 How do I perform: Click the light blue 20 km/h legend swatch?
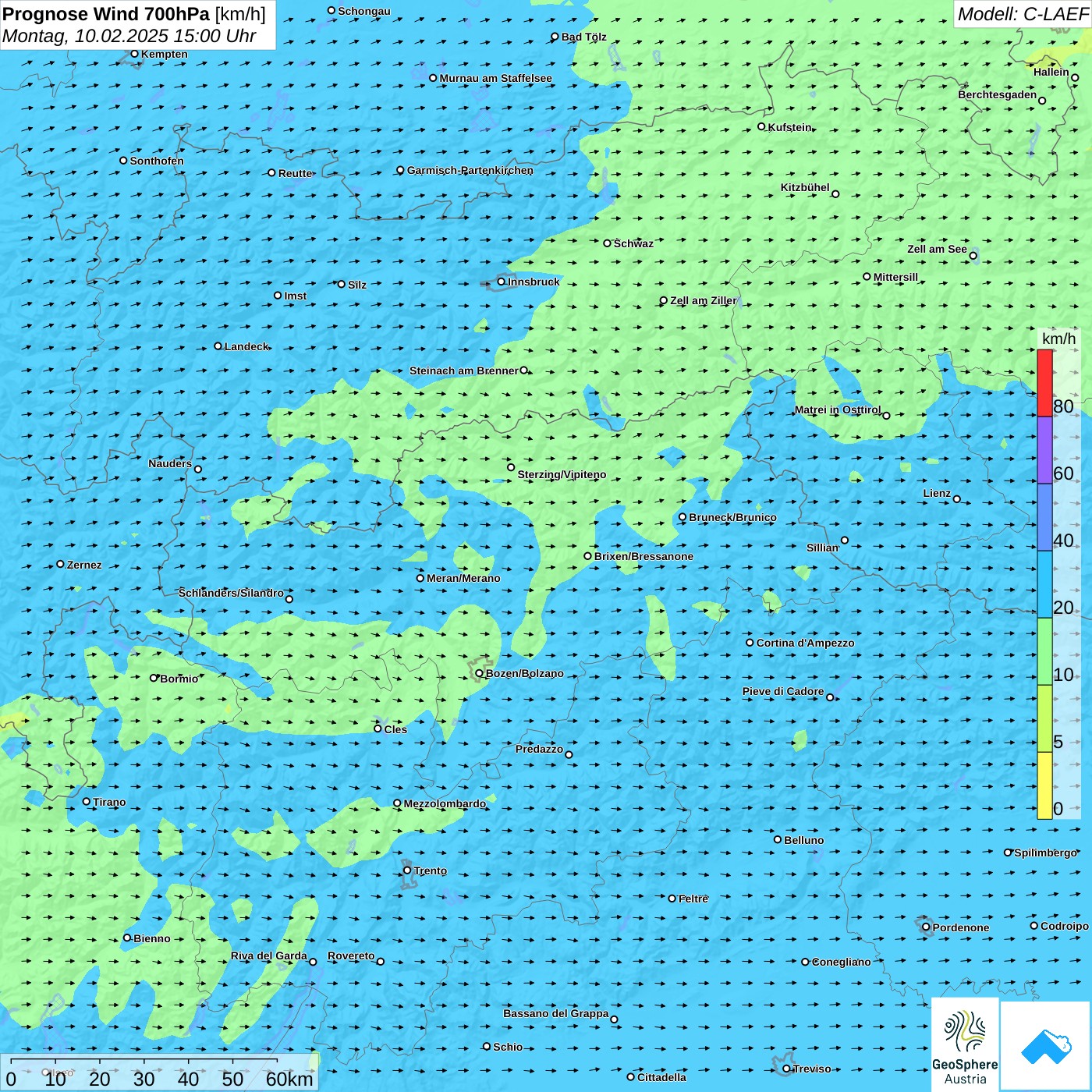click(1044, 584)
